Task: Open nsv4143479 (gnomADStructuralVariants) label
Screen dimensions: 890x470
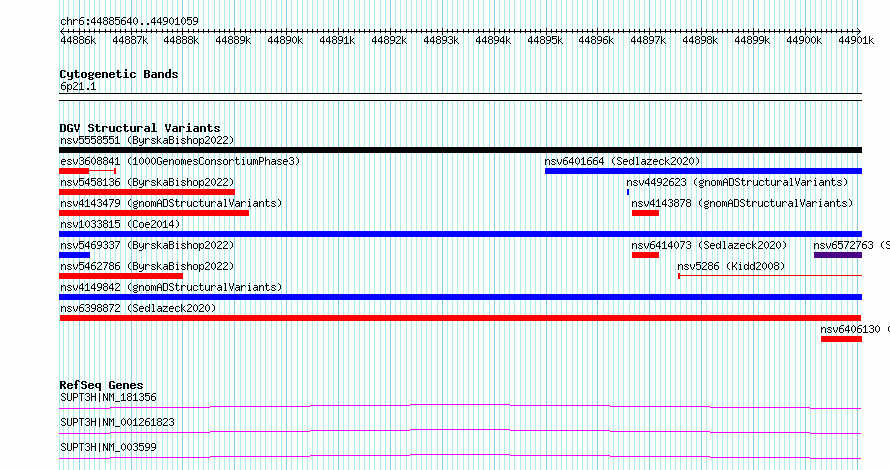Action: click(171, 203)
